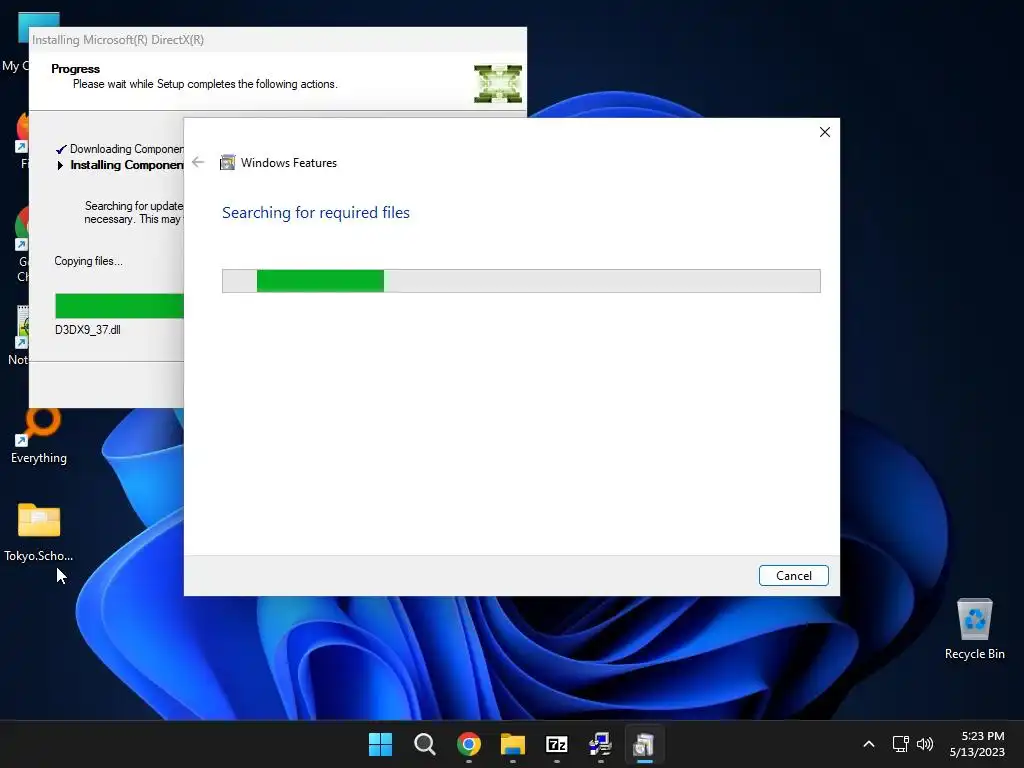Click the Searching for required files heading
This screenshot has width=1024, height=768.
pos(315,212)
